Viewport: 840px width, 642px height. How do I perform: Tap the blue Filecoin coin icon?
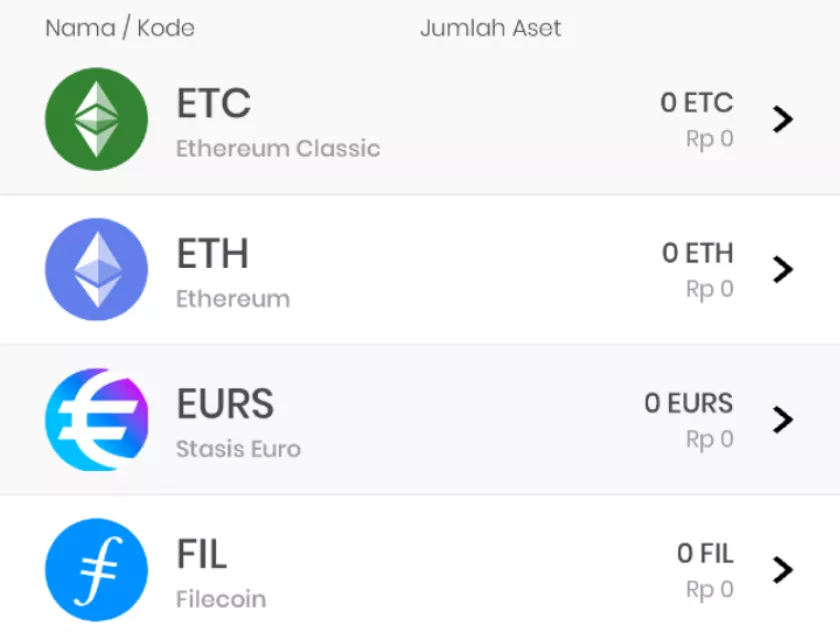coord(96,569)
